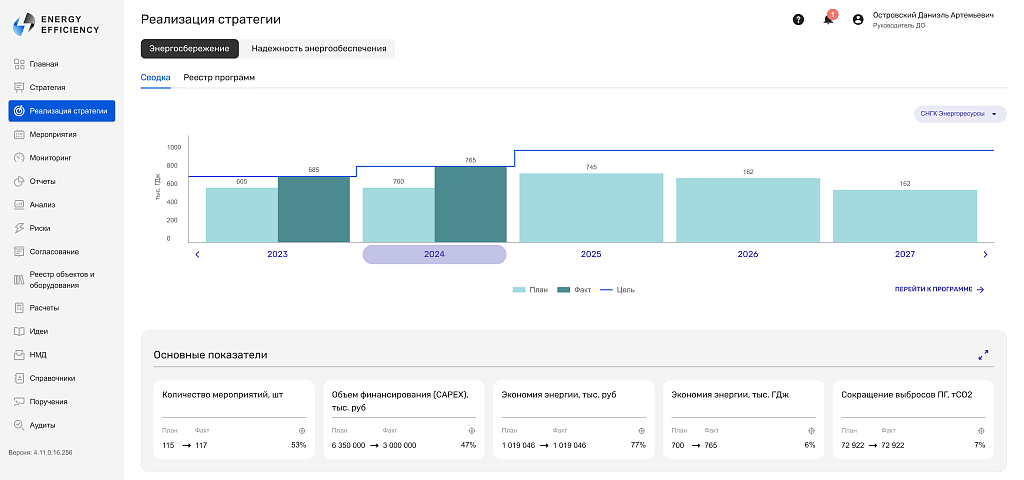
Task: Expand the Основные показатели panel fullscreen
Action: (x=983, y=355)
